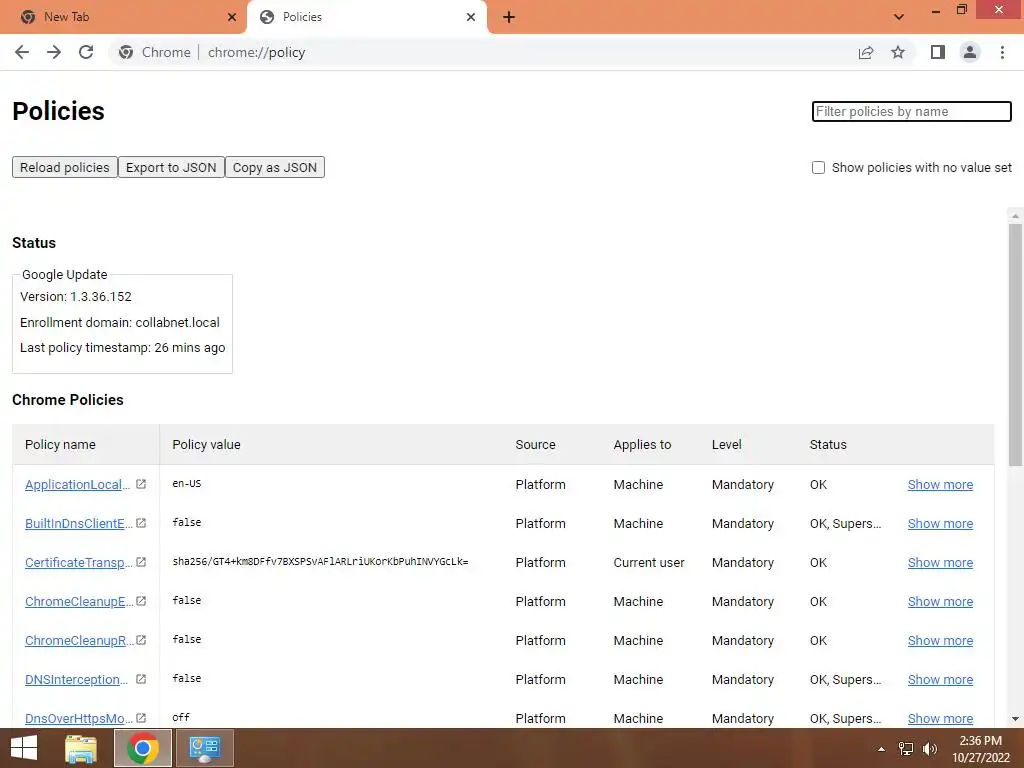Open Chrome's three-dot menu

click(x=1002, y=52)
